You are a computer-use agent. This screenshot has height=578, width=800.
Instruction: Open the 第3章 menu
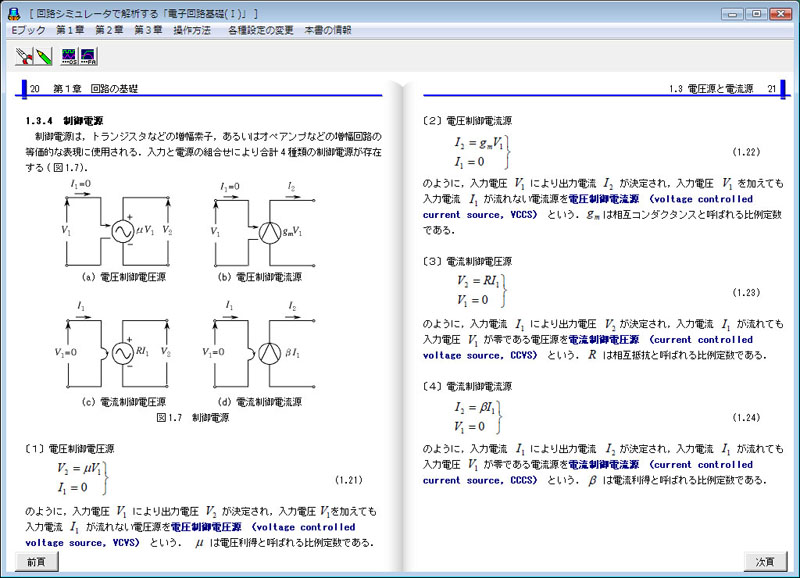tap(148, 30)
